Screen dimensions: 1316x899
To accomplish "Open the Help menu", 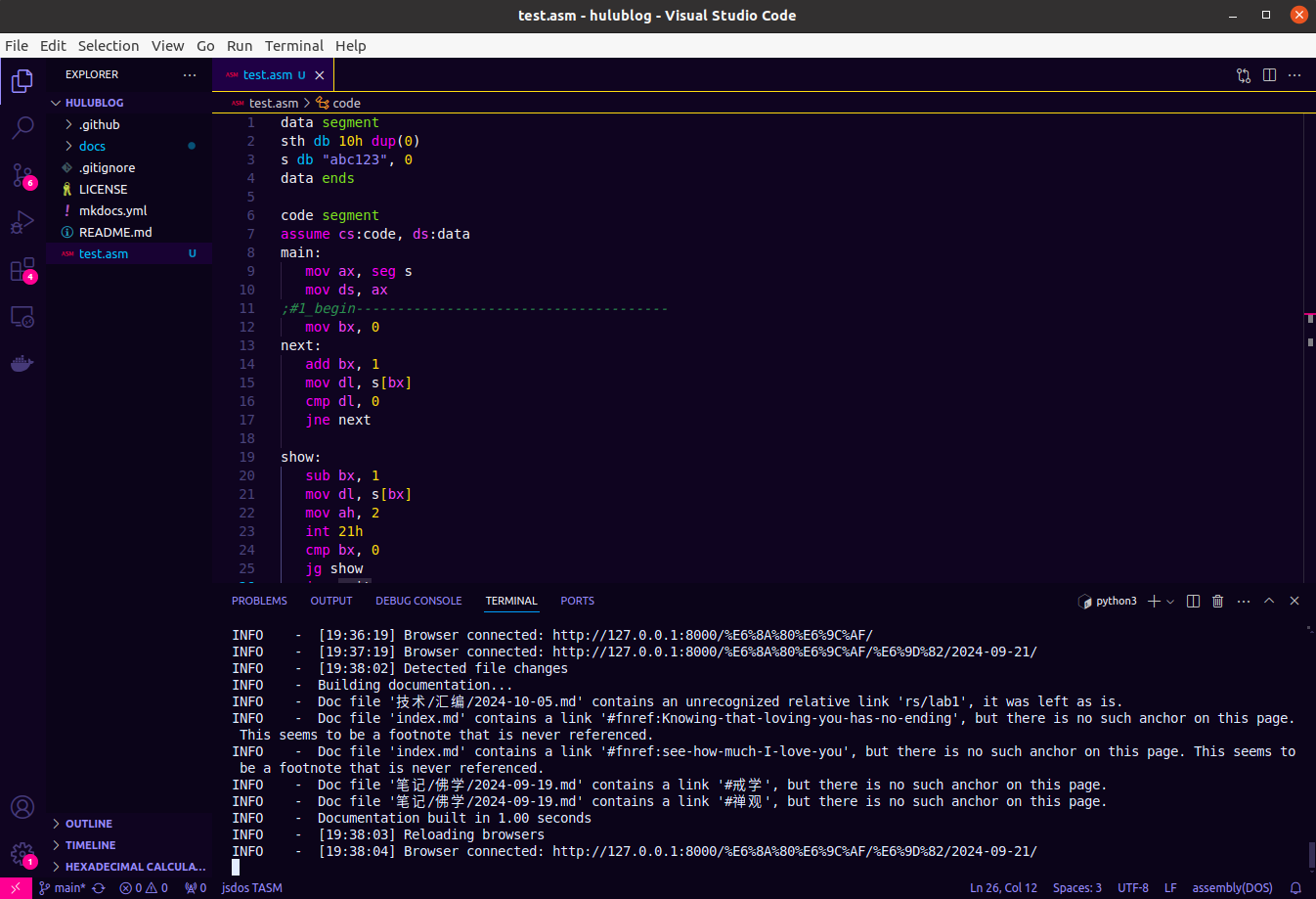I will click(x=351, y=46).
